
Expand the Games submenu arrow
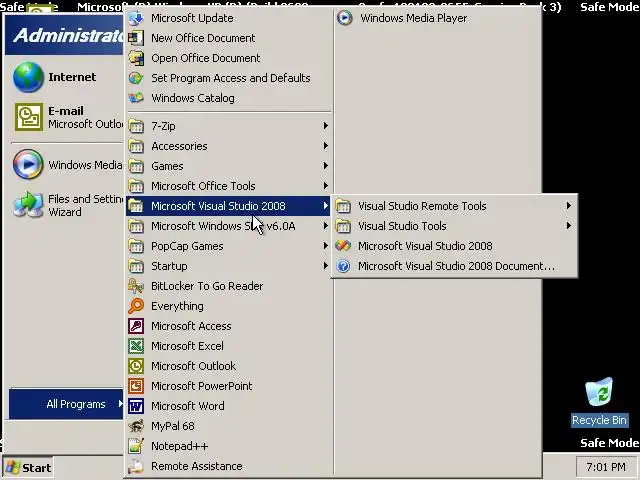coord(325,166)
